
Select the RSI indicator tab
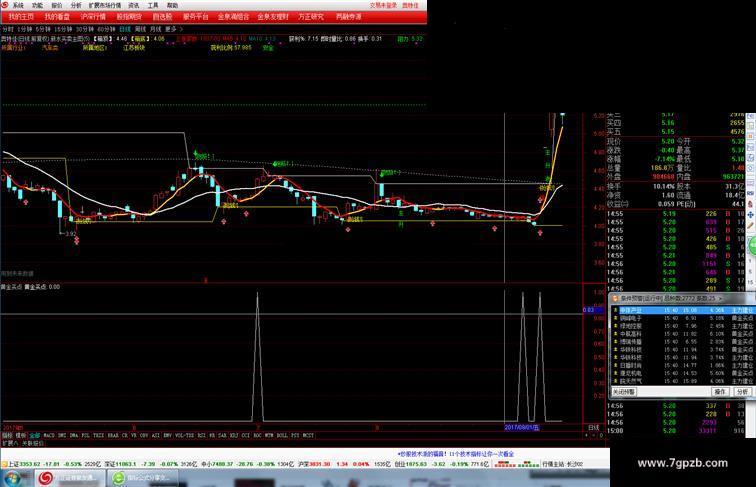tap(202, 435)
